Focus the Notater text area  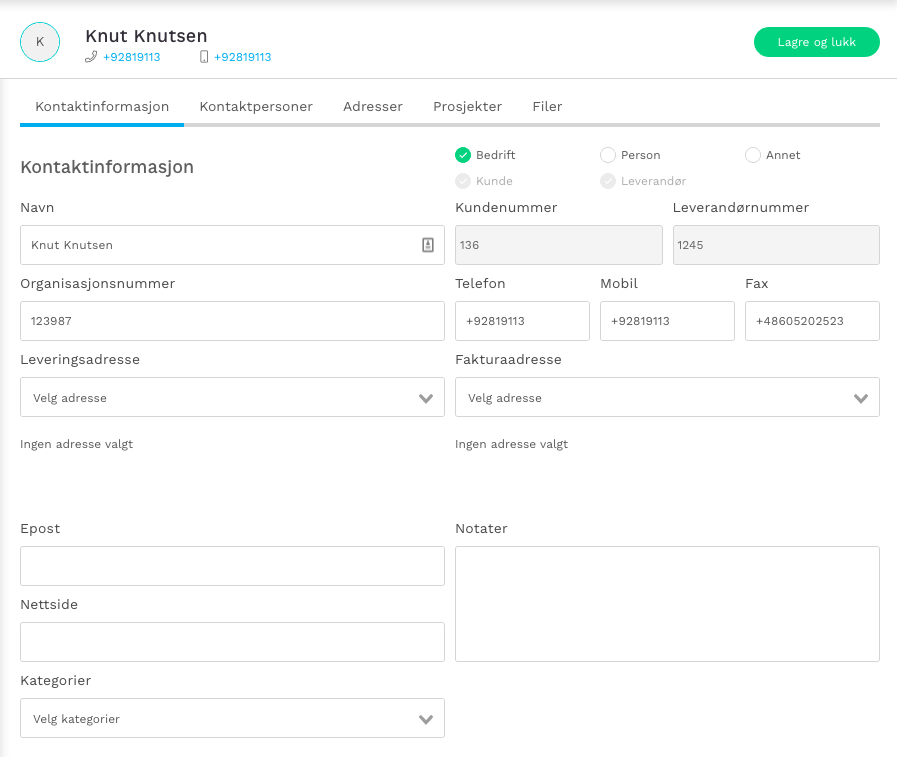(x=667, y=603)
